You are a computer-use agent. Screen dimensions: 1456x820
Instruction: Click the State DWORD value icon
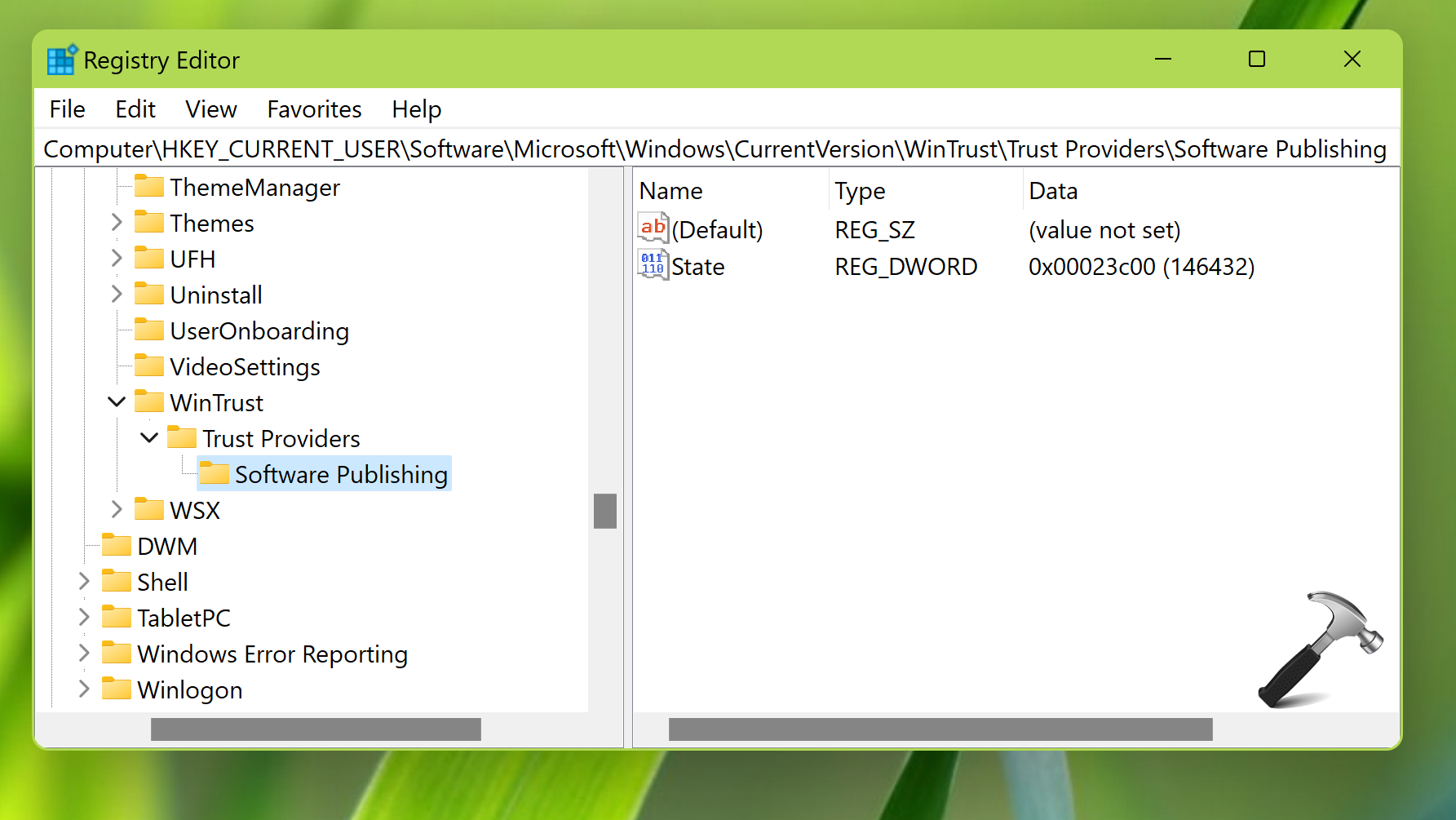[x=653, y=265]
